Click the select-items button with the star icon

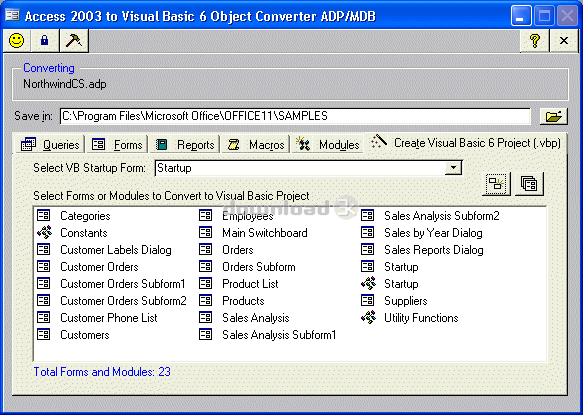click(496, 184)
